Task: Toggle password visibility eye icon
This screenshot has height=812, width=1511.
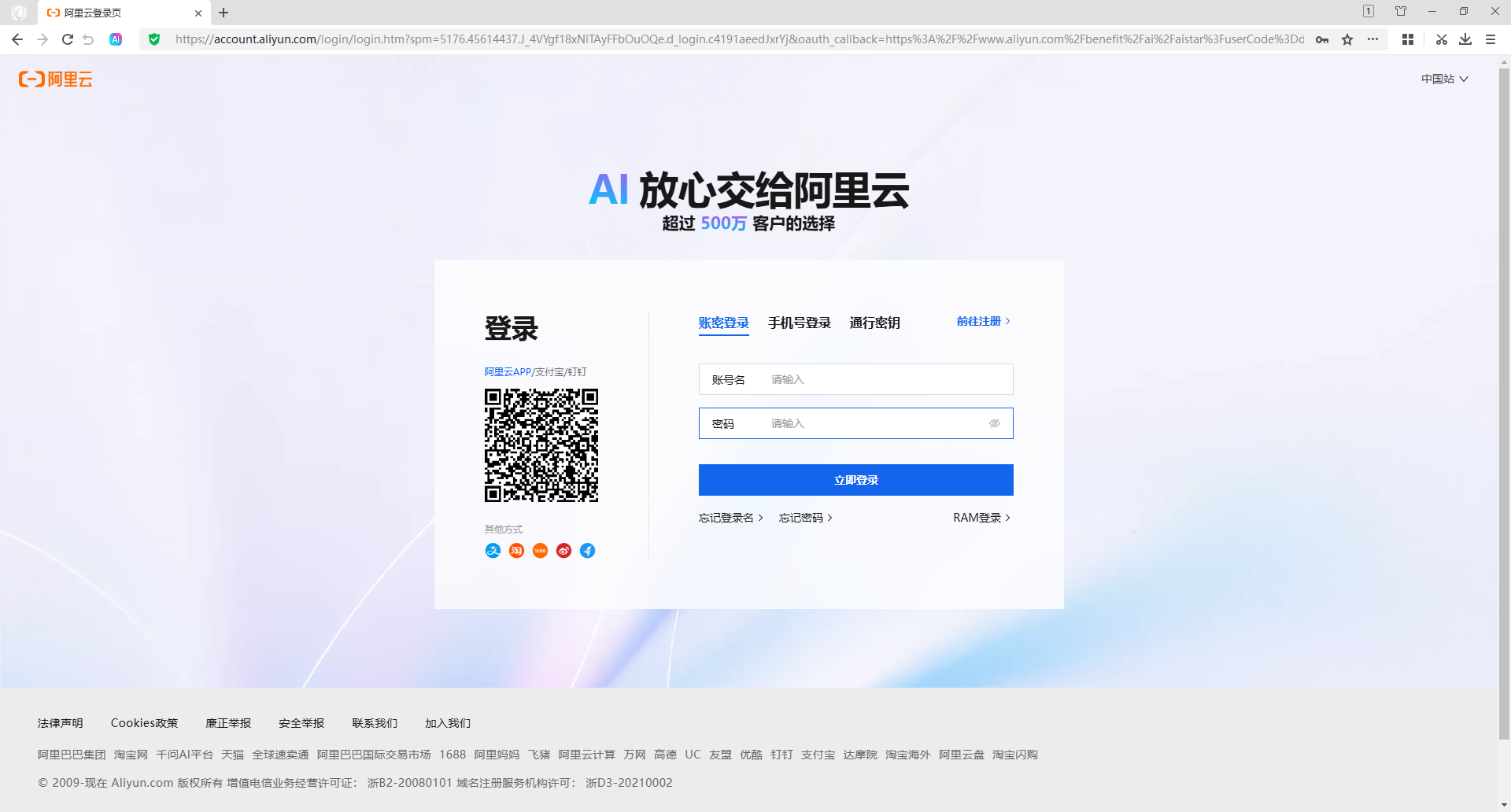Action: pyautogui.click(x=995, y=423)
